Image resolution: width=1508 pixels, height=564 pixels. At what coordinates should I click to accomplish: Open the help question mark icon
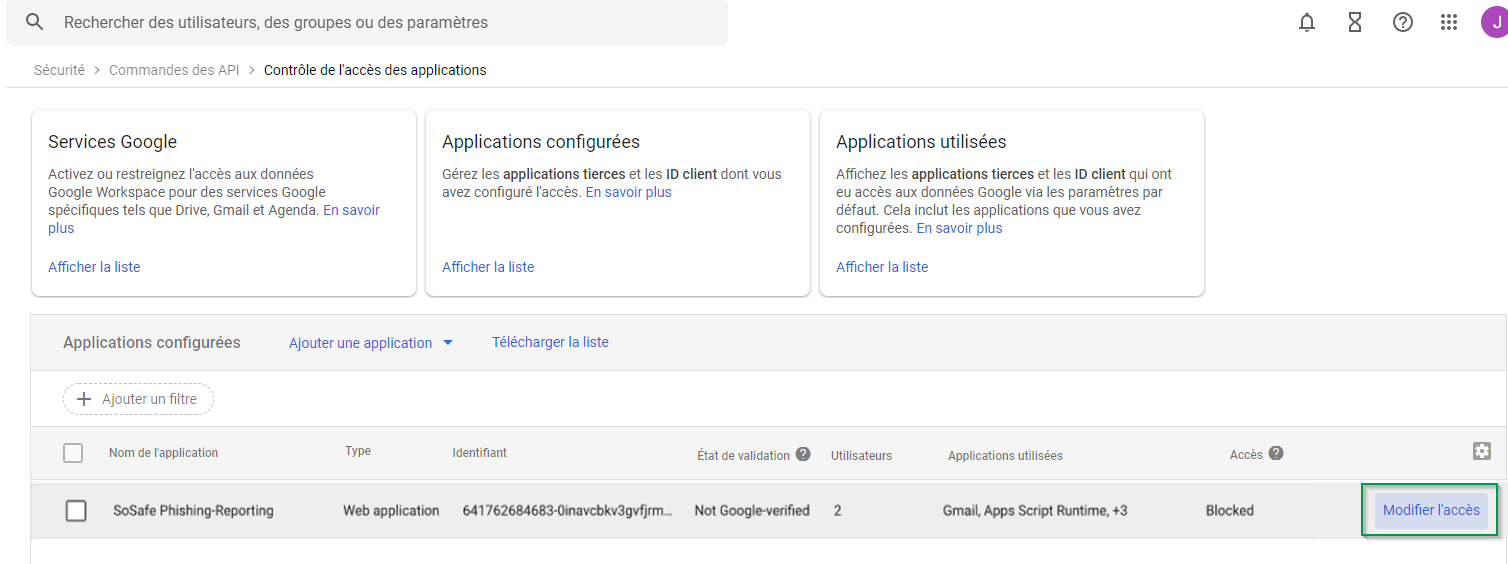[1403, 22]
